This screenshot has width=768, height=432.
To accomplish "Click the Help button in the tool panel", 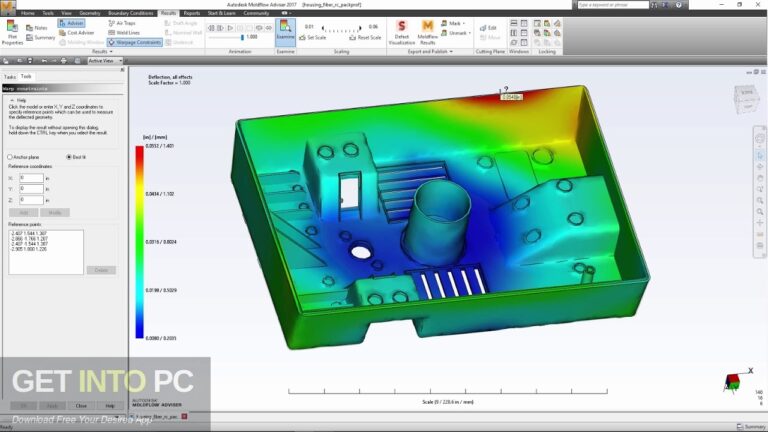I will pos(110,406).
